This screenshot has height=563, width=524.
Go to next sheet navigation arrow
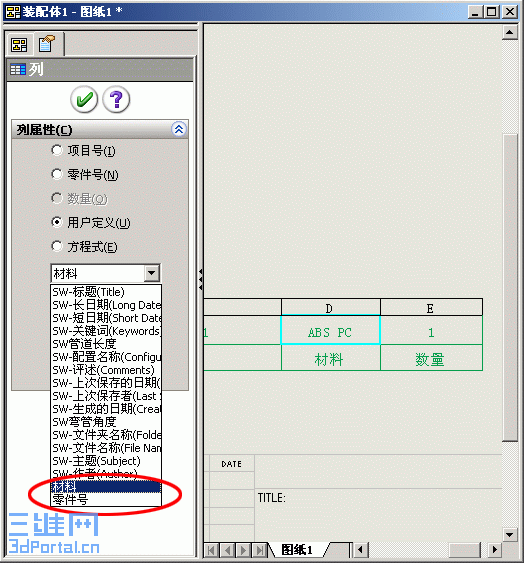pyautogui.click(x=244, y=550)
